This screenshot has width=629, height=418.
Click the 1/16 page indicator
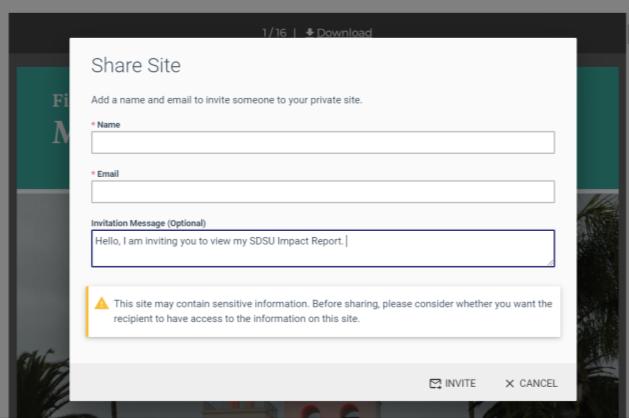[x=275, y=33]
